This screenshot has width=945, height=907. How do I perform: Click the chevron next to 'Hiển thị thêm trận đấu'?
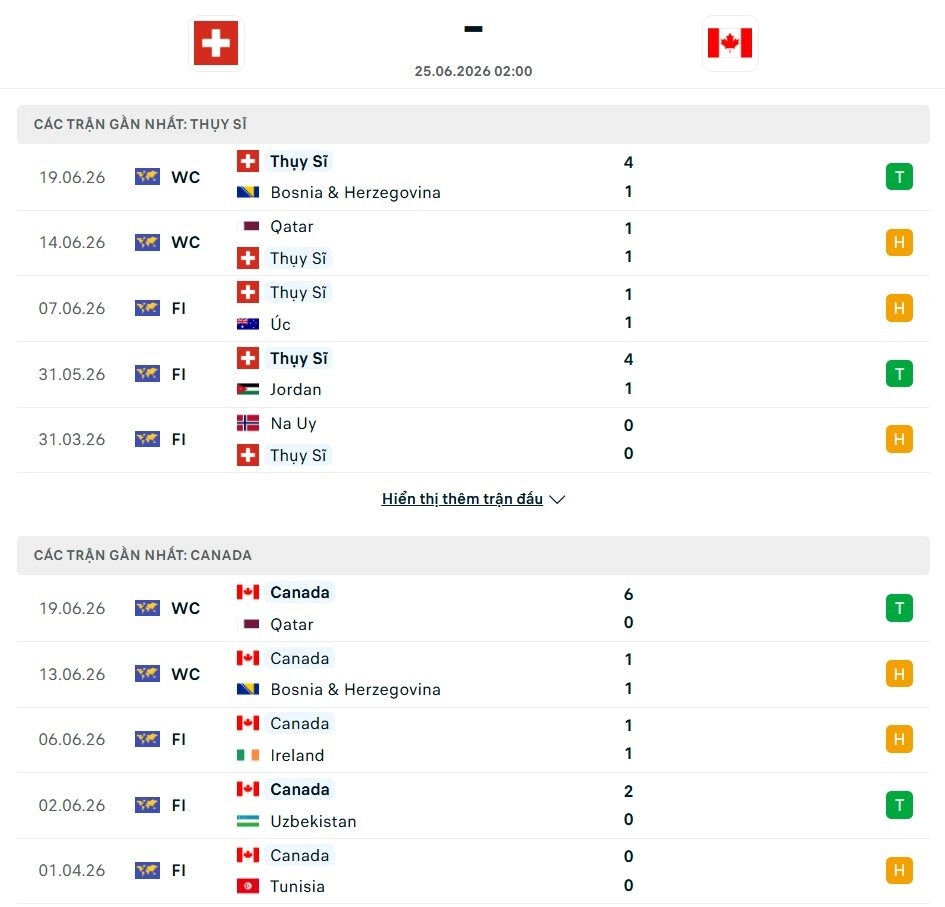coord(557,500)
